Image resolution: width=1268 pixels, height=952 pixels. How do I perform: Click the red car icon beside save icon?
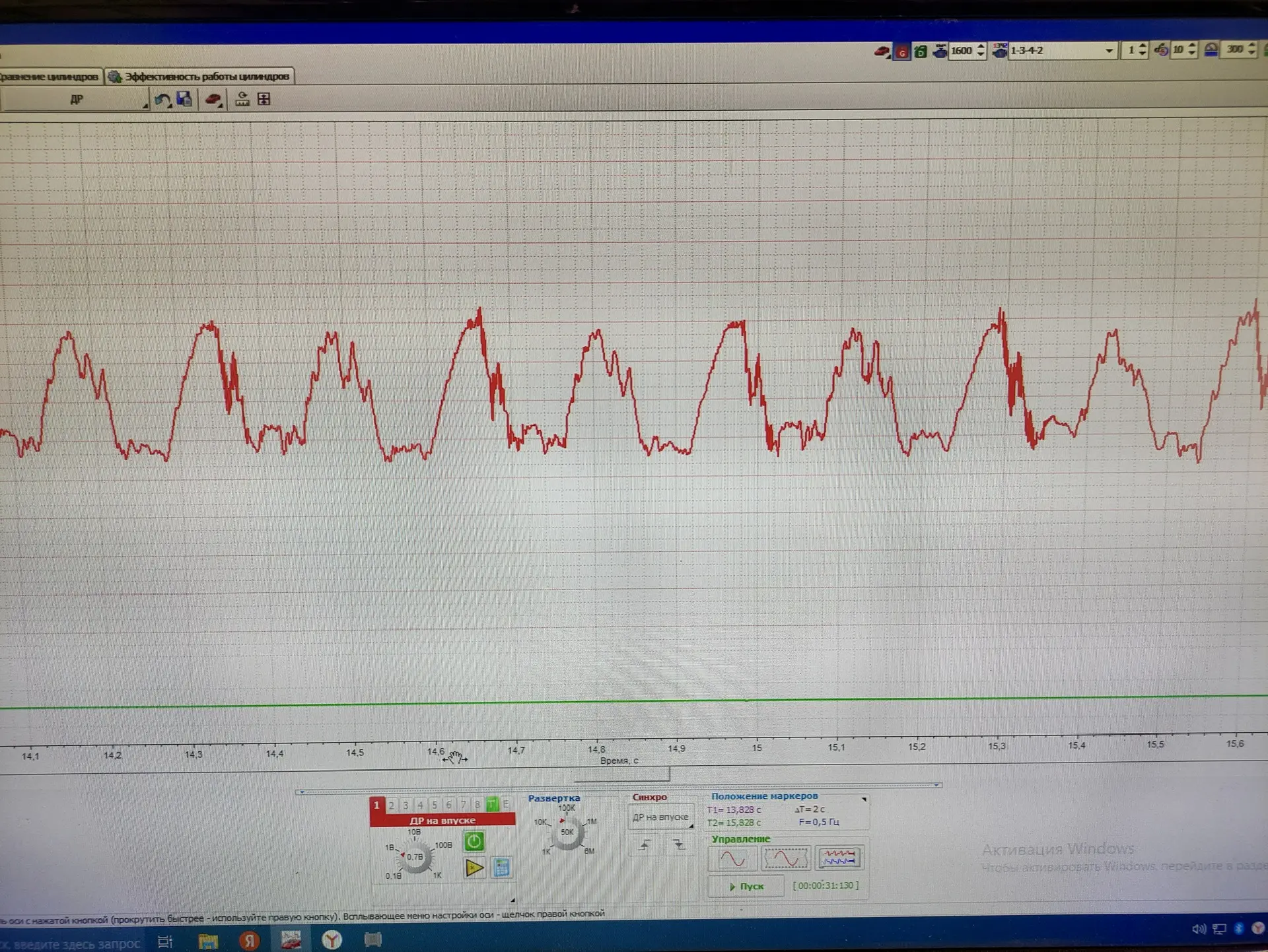213,100
